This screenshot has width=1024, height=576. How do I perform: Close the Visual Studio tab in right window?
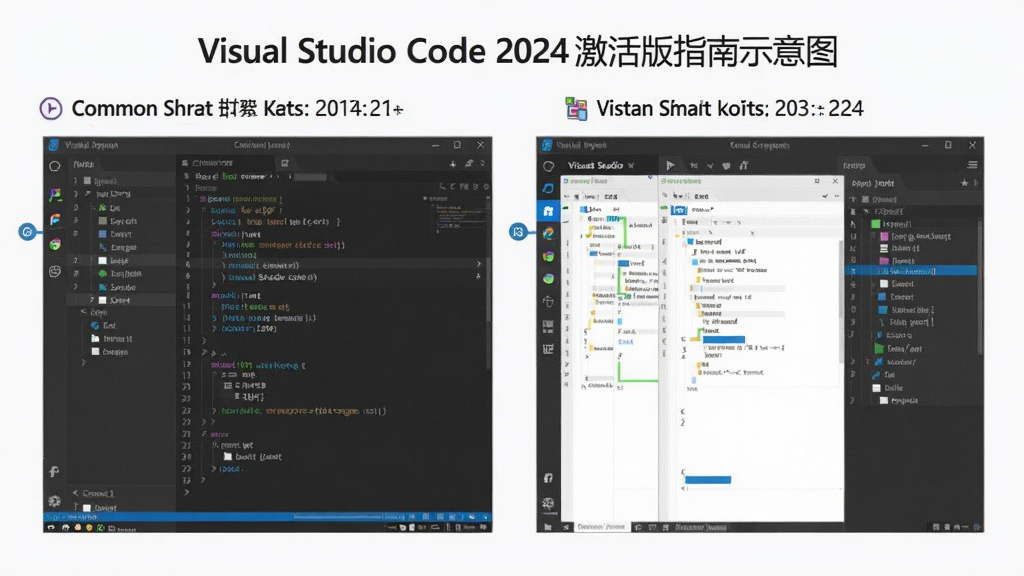pyautogui.click(x=631, y=166)
